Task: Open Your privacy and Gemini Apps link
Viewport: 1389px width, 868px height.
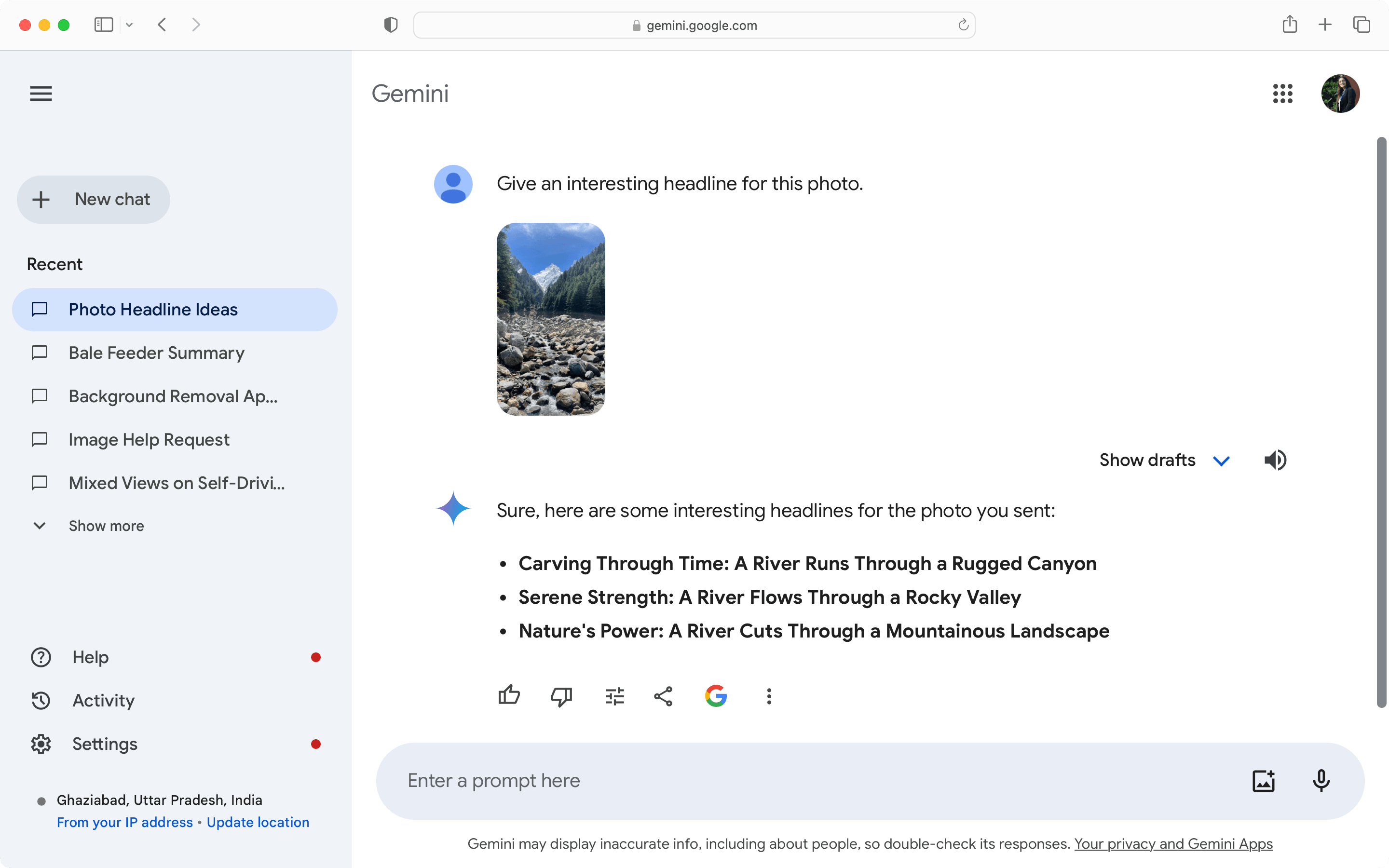Action: click(x=1173, y=843)
